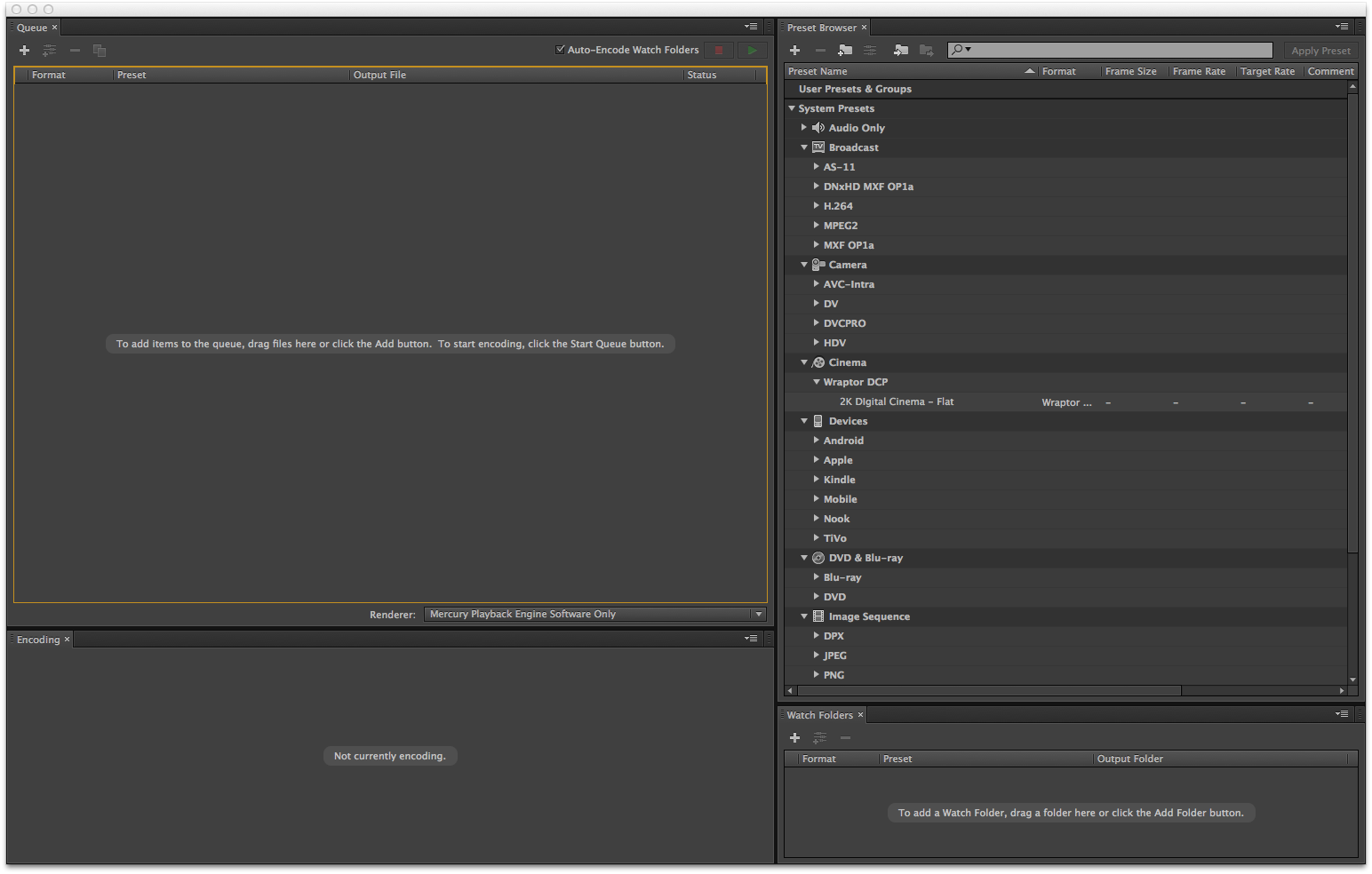Open the Queue panel flyout menu
The image size is (1372, 874).
(x=751, y=28)
